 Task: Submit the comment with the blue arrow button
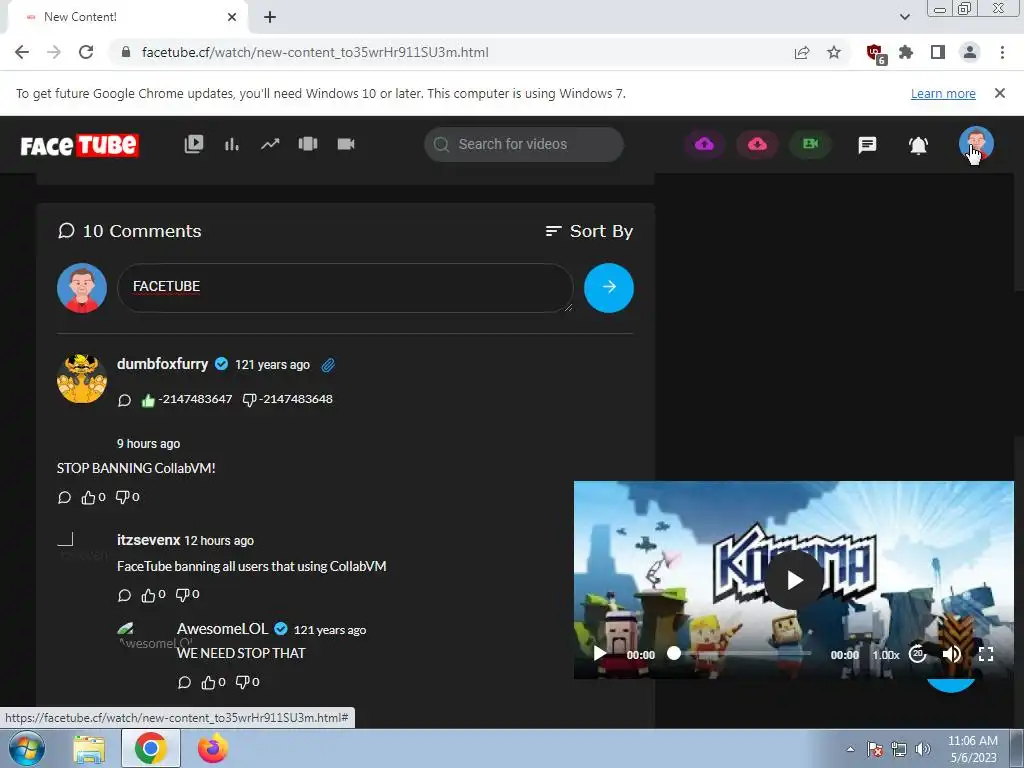(609, 287)
